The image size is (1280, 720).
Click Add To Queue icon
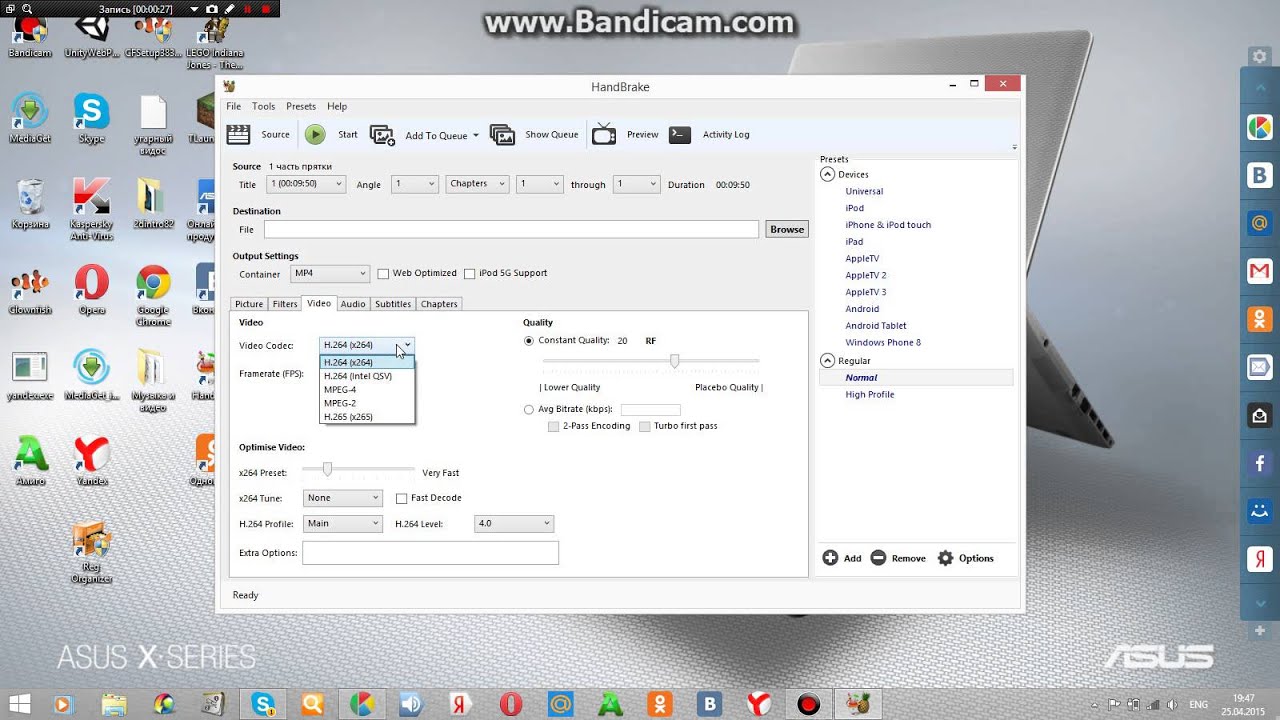[x=382, y=135]
